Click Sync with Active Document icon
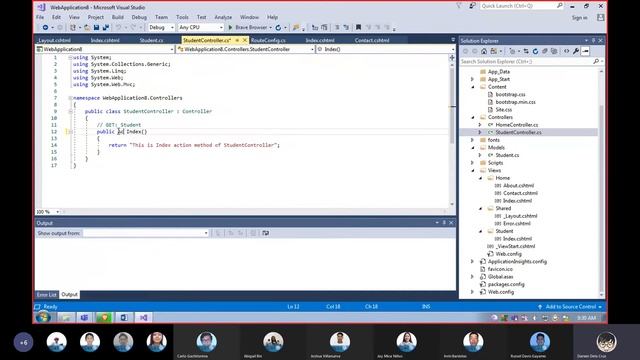 (526, 51)
